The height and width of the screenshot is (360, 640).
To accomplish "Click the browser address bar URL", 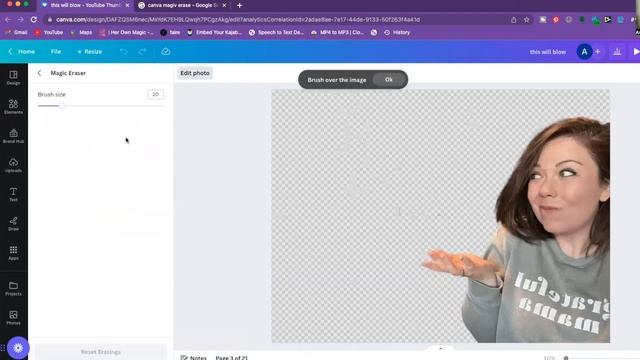I will pyautogui.click(x=238, y=20).
